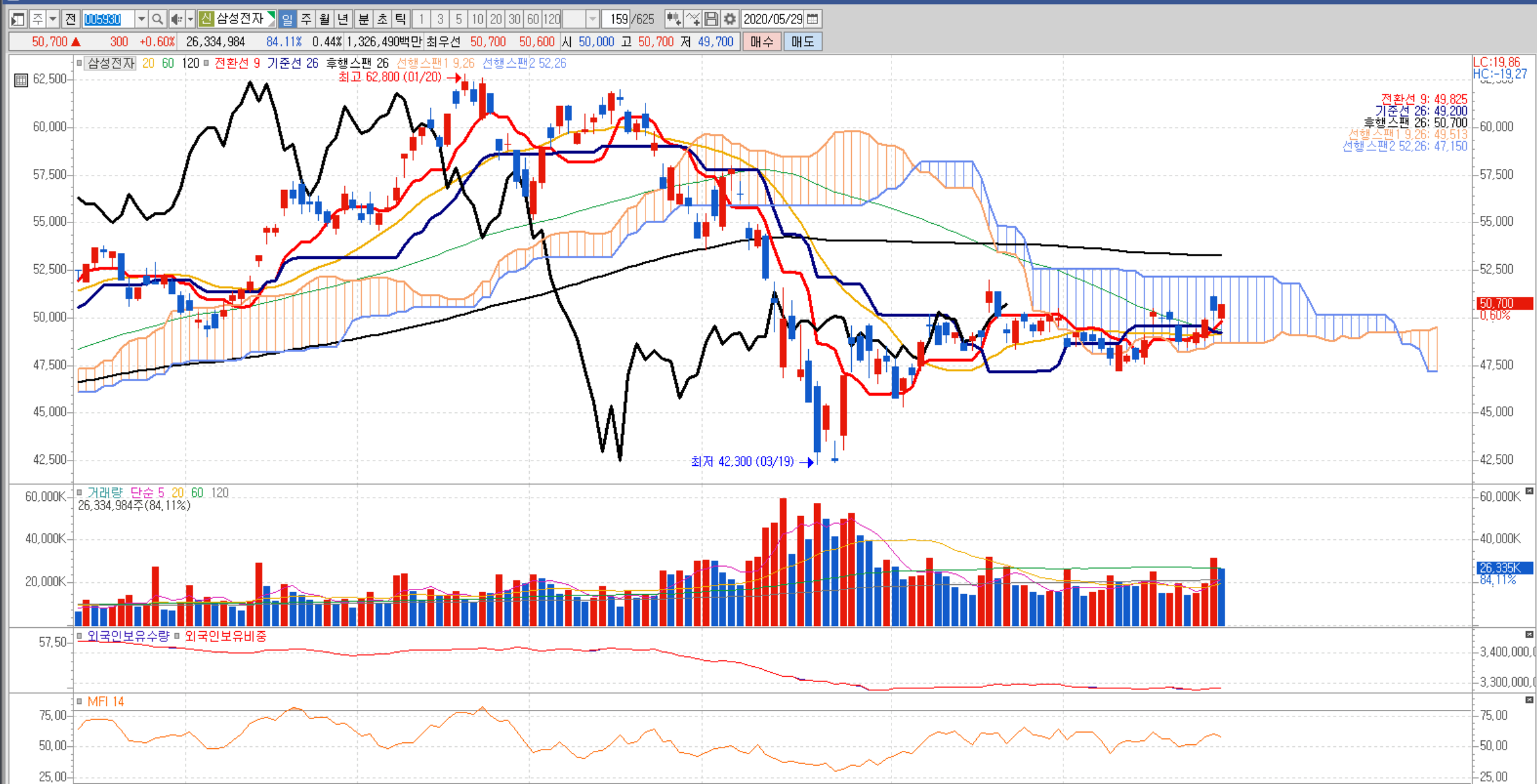Open the dropdown next to 주 button

click(53, 20)
